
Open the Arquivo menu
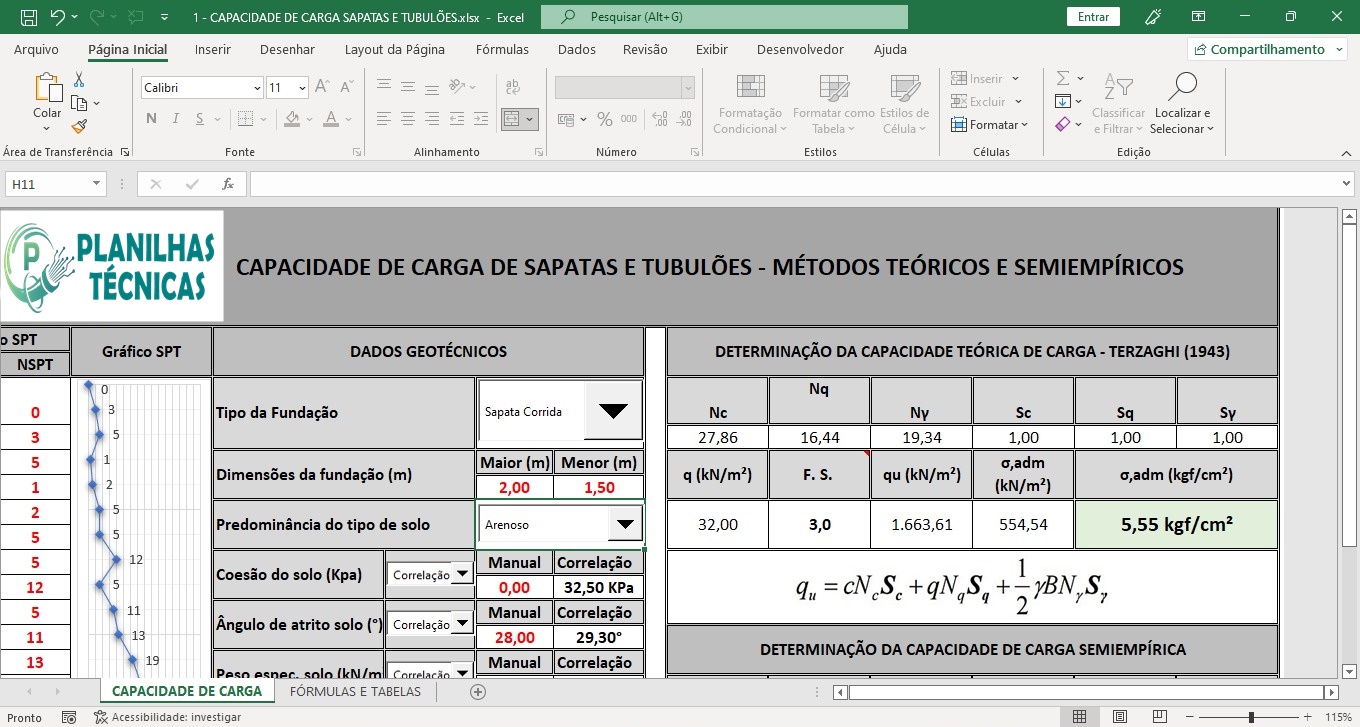[x=36, y=49]
